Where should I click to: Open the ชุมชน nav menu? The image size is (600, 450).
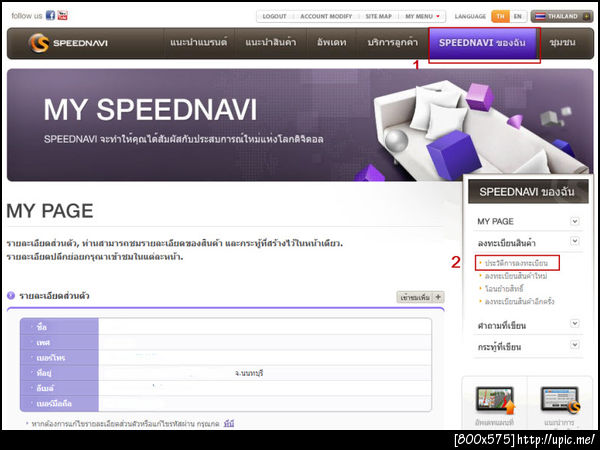coord(562,42)
